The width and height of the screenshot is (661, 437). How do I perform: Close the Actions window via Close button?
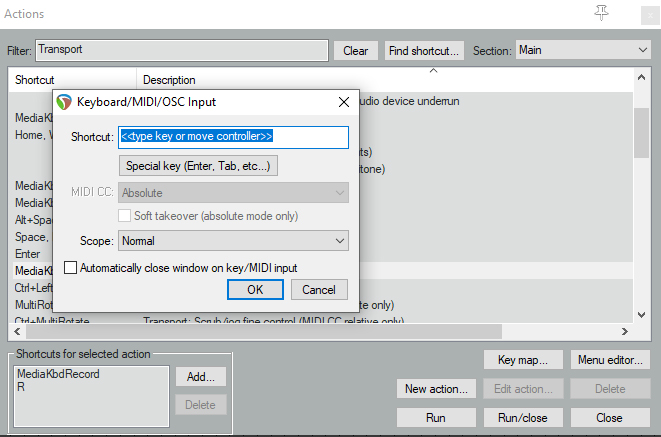[609, 418]
